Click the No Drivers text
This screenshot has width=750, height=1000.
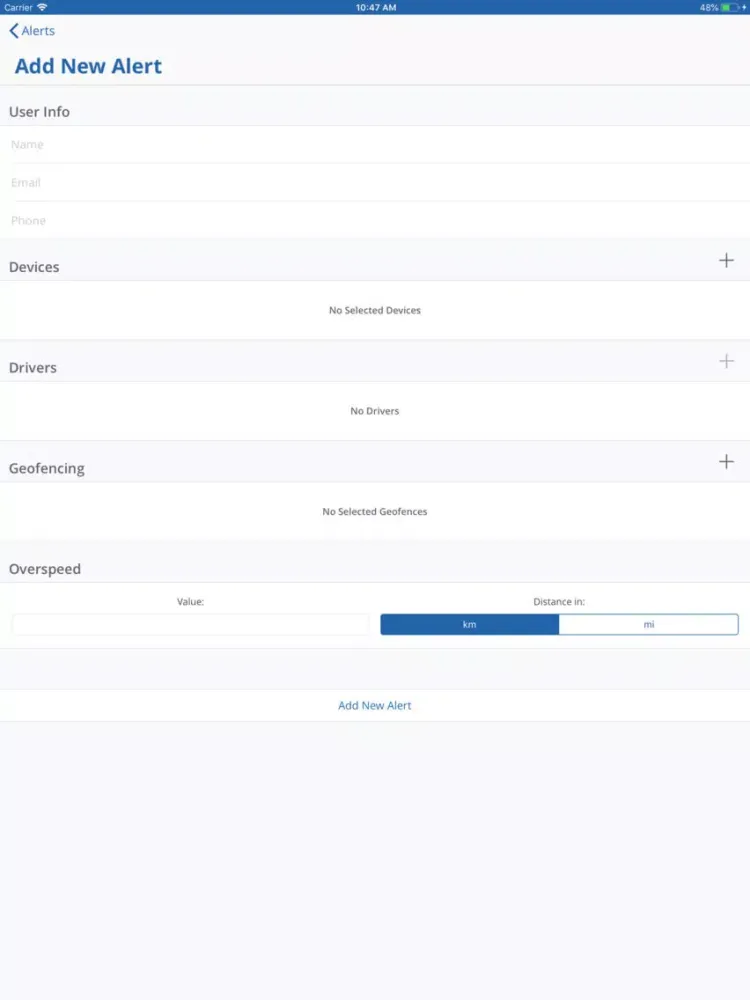[374, 411]
